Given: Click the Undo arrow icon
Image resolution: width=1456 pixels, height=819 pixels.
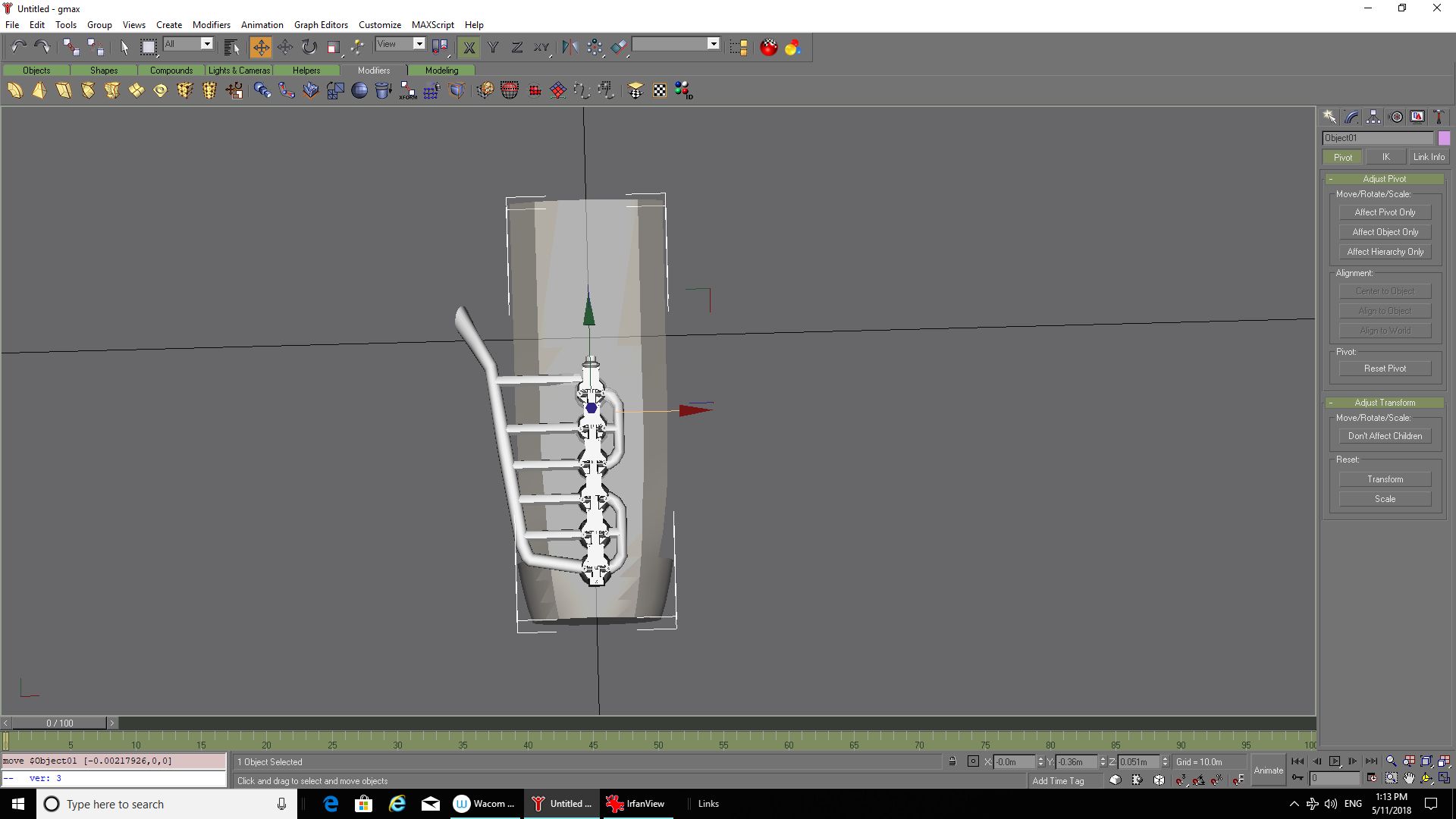Looking at the screenshot, I should click(18, 47).
